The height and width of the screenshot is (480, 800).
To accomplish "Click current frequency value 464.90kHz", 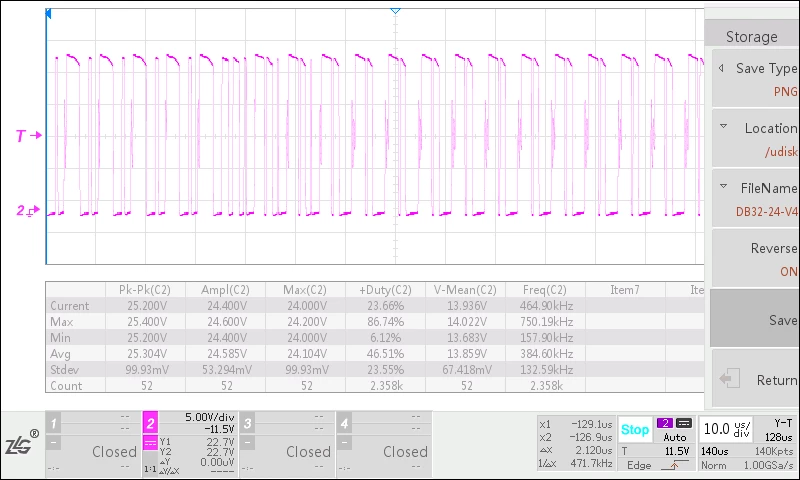I will point(546,306).
